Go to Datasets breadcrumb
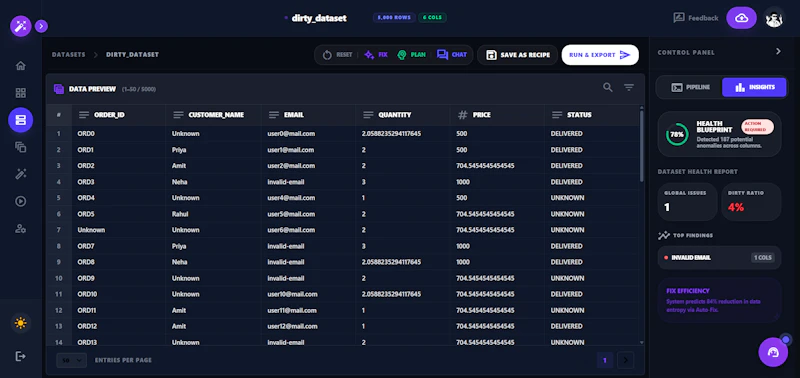Viewport: 800px width, 378px height. pos(68,55)
